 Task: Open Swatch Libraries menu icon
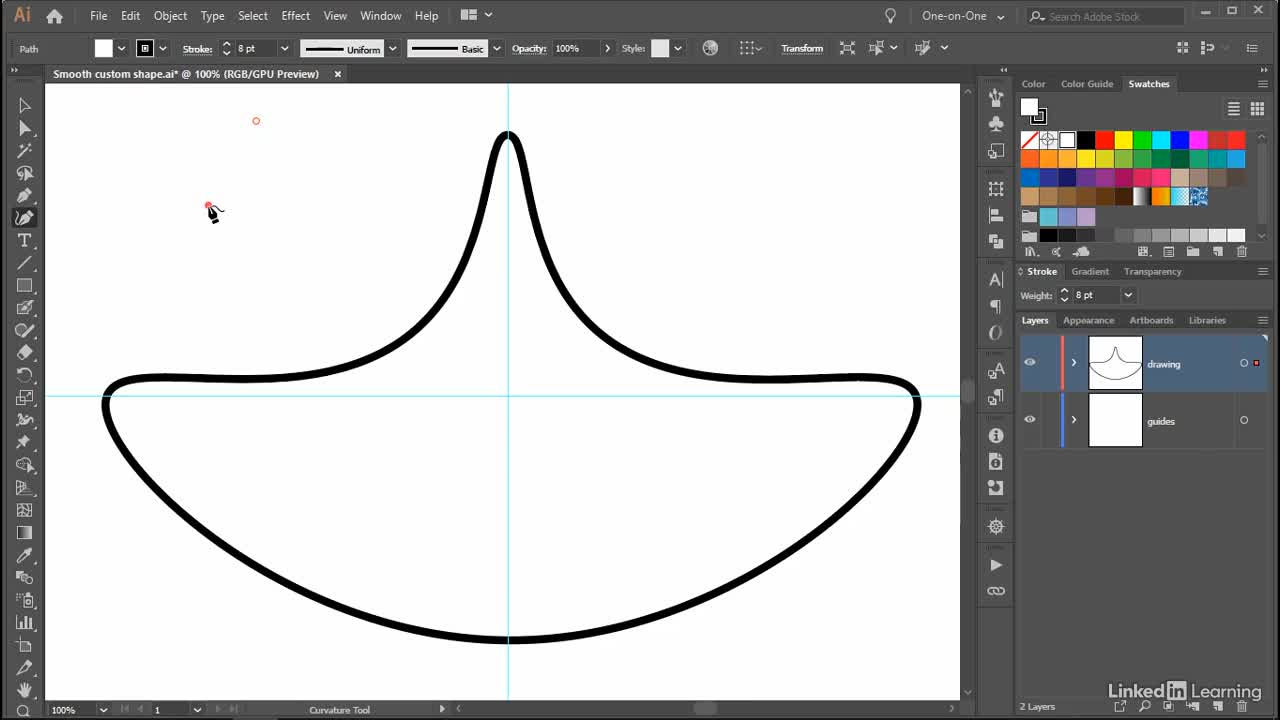1031,252
